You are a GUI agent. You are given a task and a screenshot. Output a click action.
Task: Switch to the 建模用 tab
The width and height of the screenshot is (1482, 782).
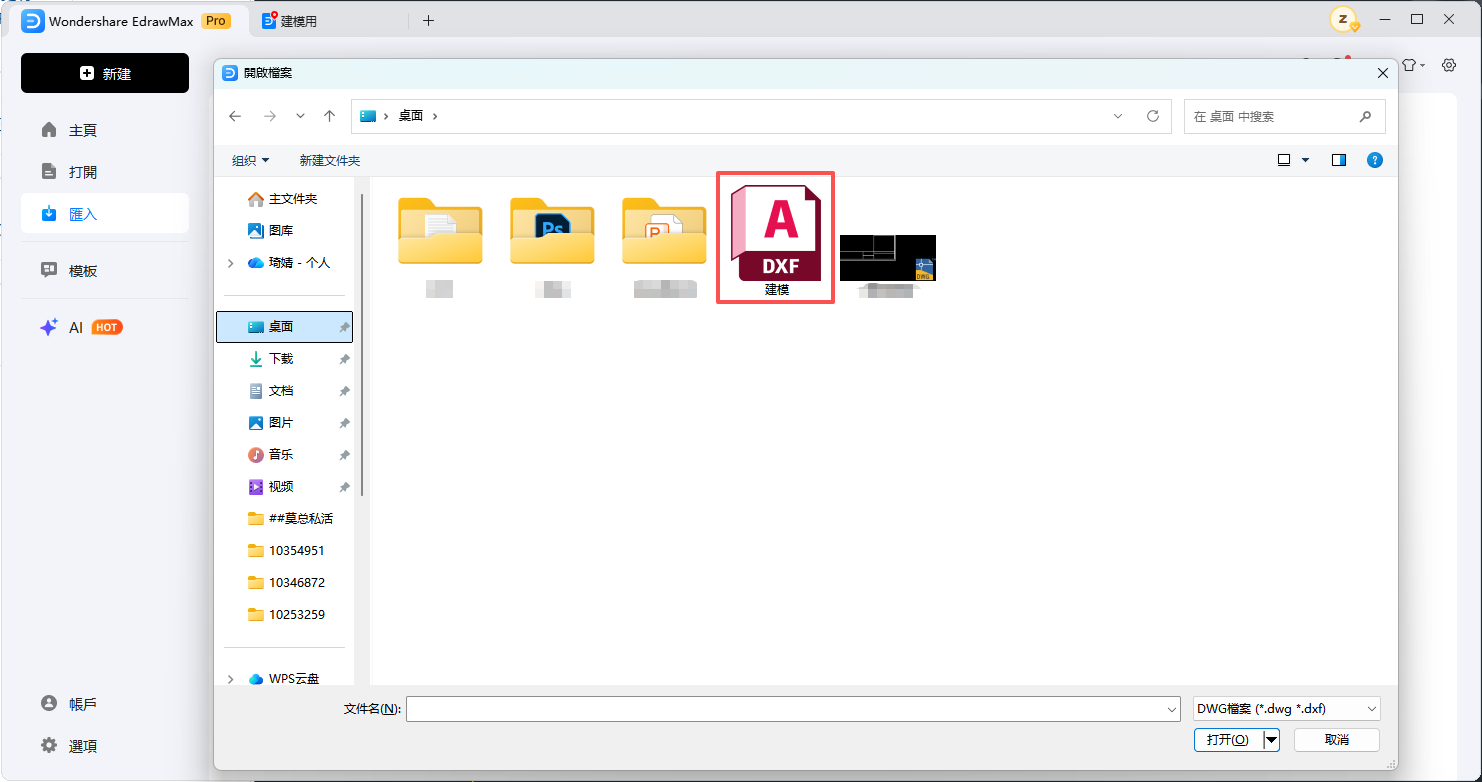297,21
